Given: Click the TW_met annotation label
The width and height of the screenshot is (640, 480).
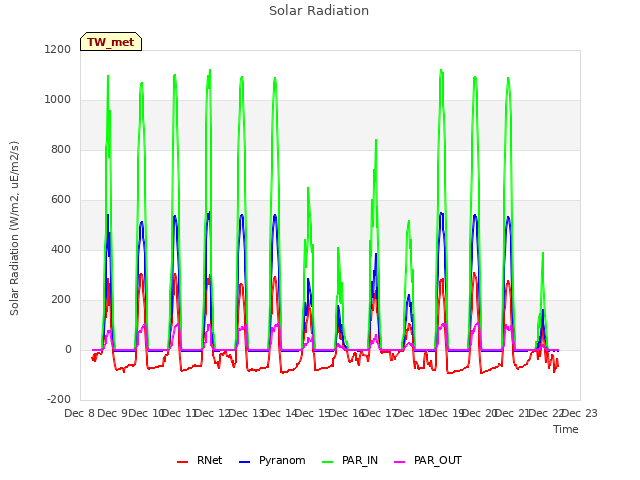Looking at the screenshot, I should point(111,42).
